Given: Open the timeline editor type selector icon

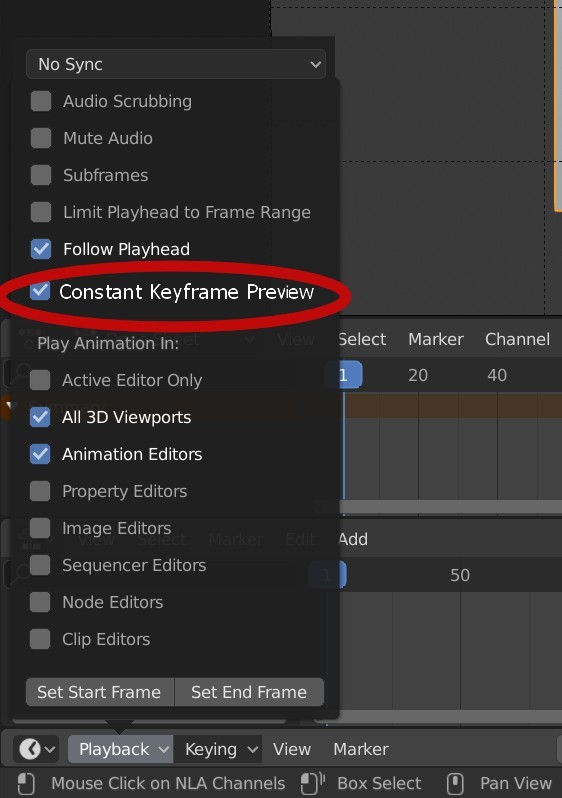Looking at the screenshot, I should (x=36, y=749).
